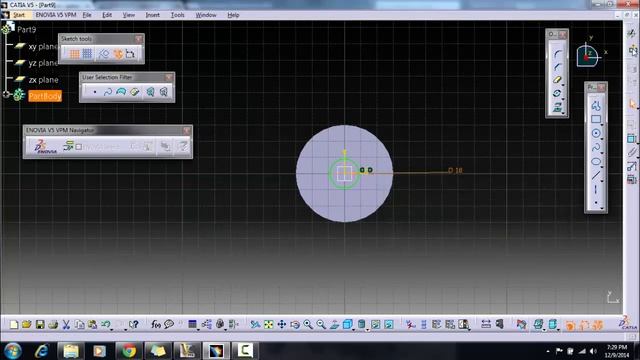Click the Select arrow tool on right toolbar
Screen dimensions: 640x360
pos(633,104)
